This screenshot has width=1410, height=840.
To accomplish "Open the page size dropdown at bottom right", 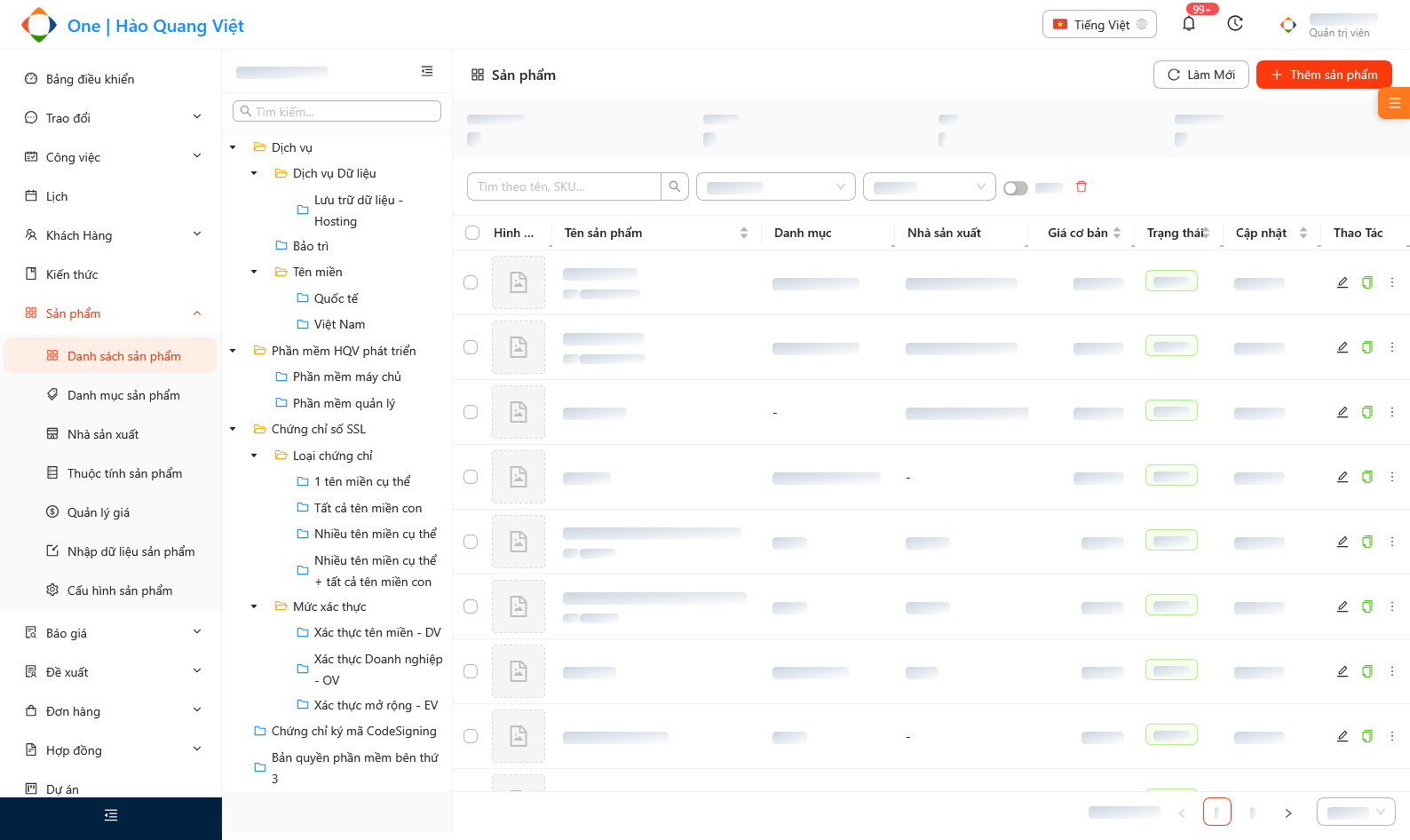I will 1356,812.
